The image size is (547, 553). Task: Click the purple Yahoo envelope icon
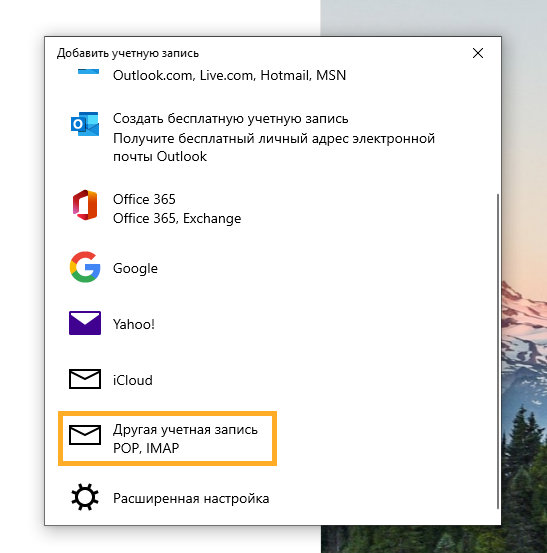coord(85,323)
